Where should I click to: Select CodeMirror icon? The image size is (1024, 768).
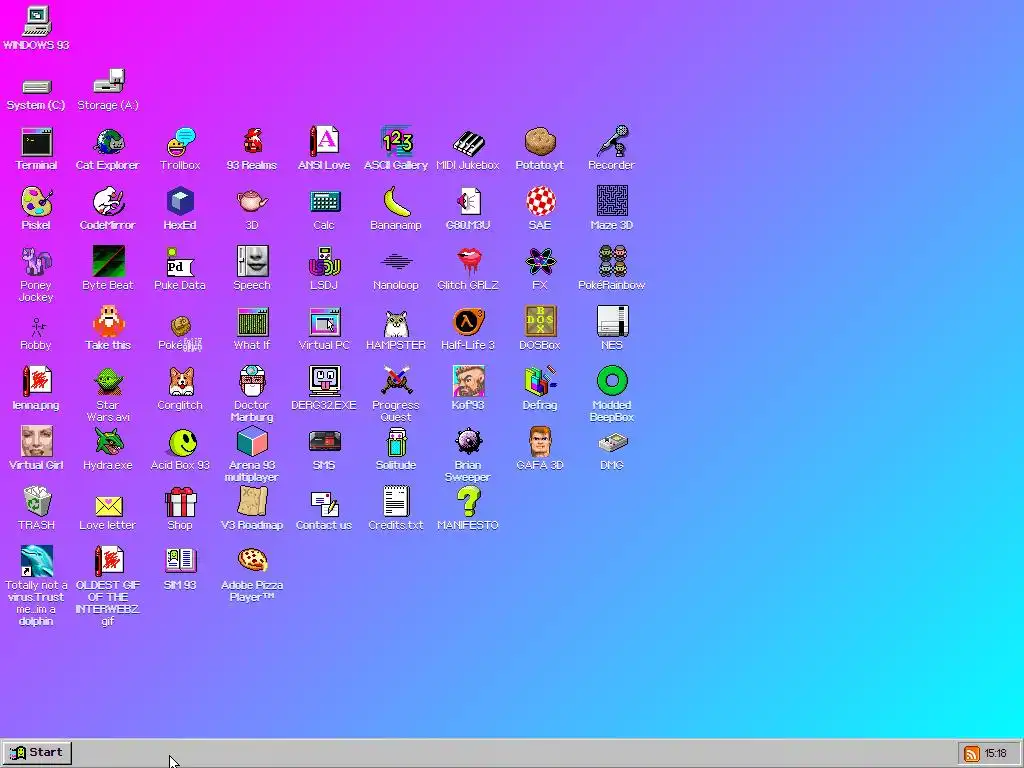108,202
